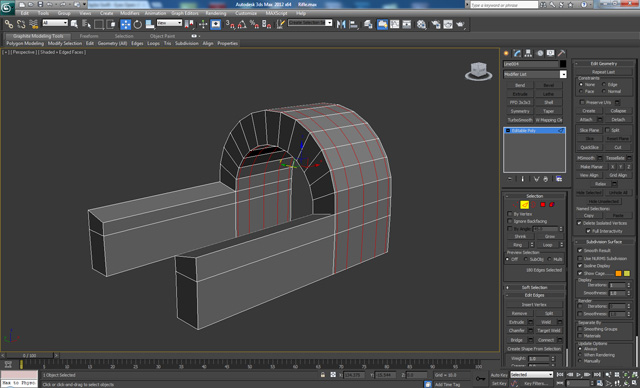The image size is (640, 388).
Task: Click the Repeat Last button
Action: coord(604,72)
